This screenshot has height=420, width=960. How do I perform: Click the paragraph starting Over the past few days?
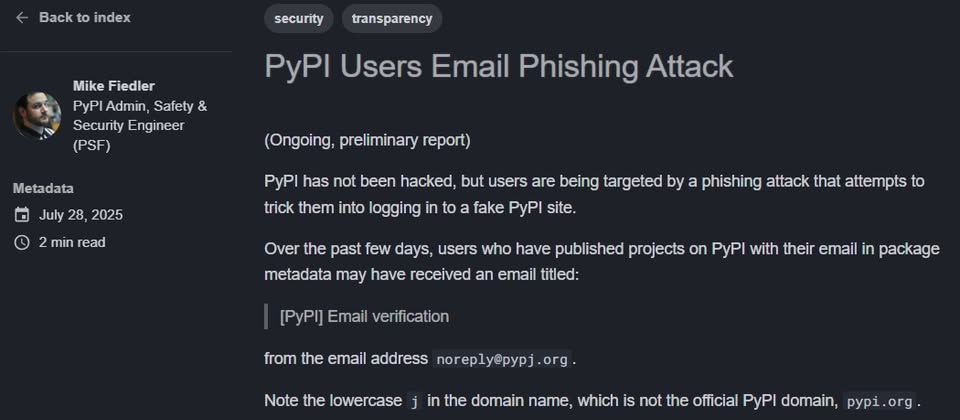[x=602, y=262]
